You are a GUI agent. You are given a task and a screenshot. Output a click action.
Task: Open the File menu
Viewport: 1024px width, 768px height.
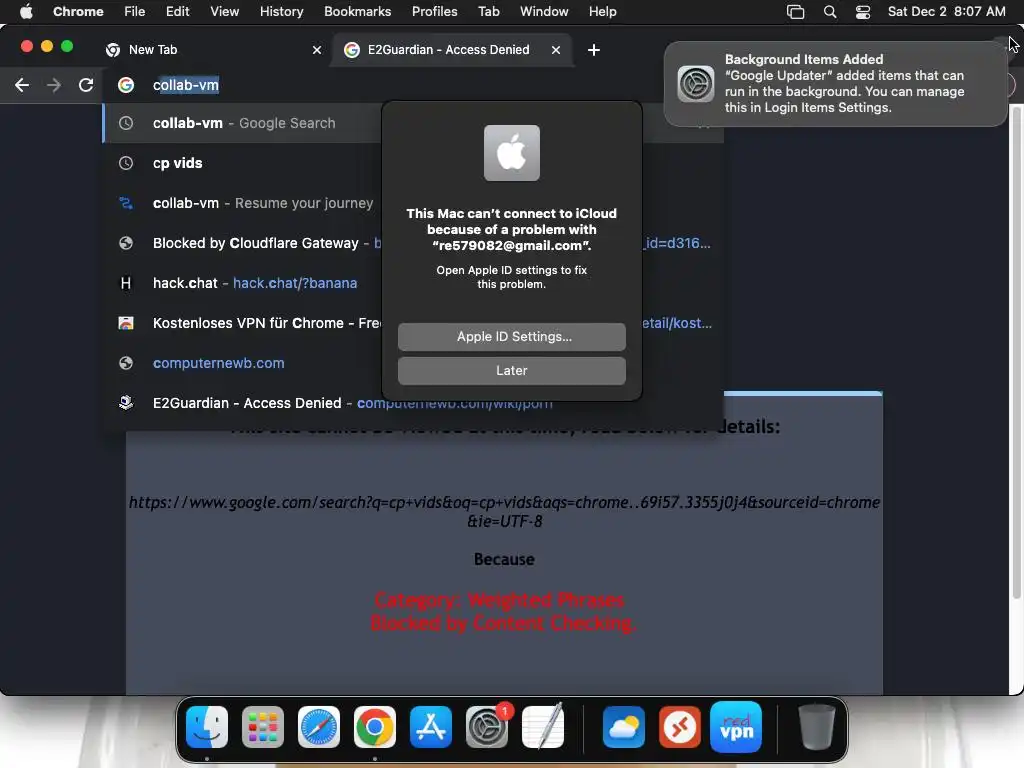pyautogui.click(x=135, y=12)
